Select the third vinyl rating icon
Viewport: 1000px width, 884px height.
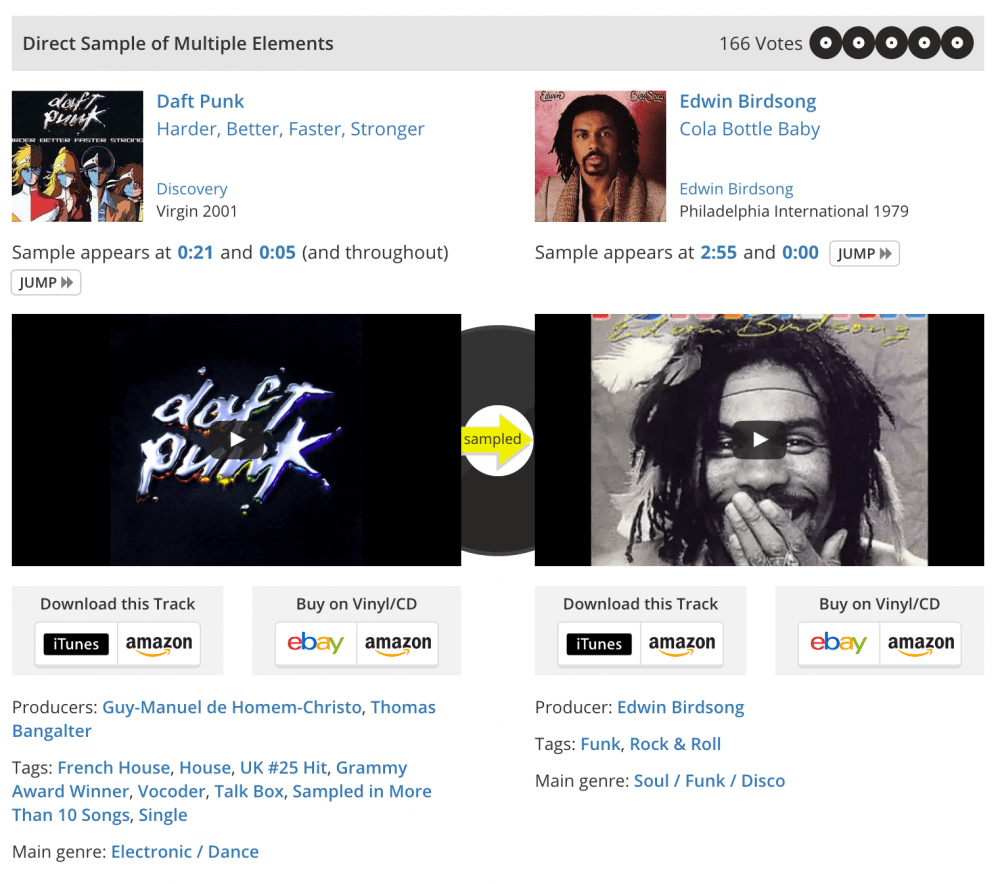(892, 43)
